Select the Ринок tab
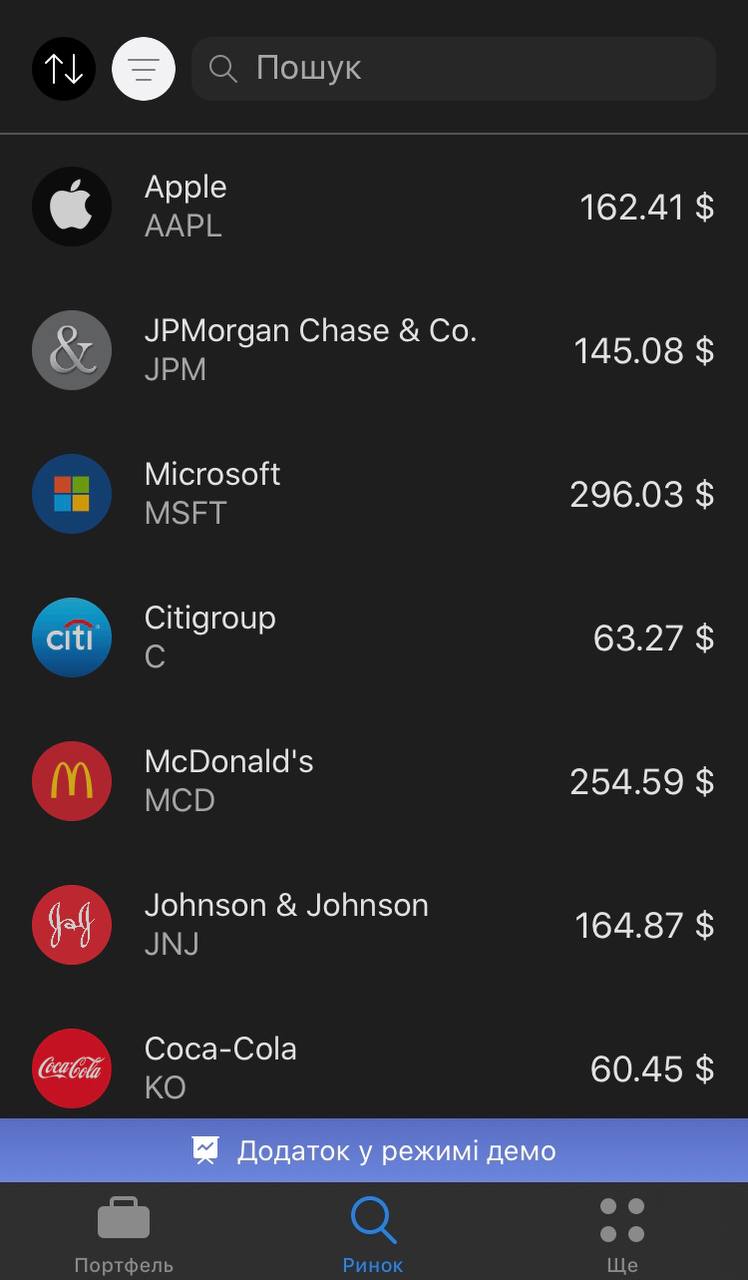 point(373,1236)
